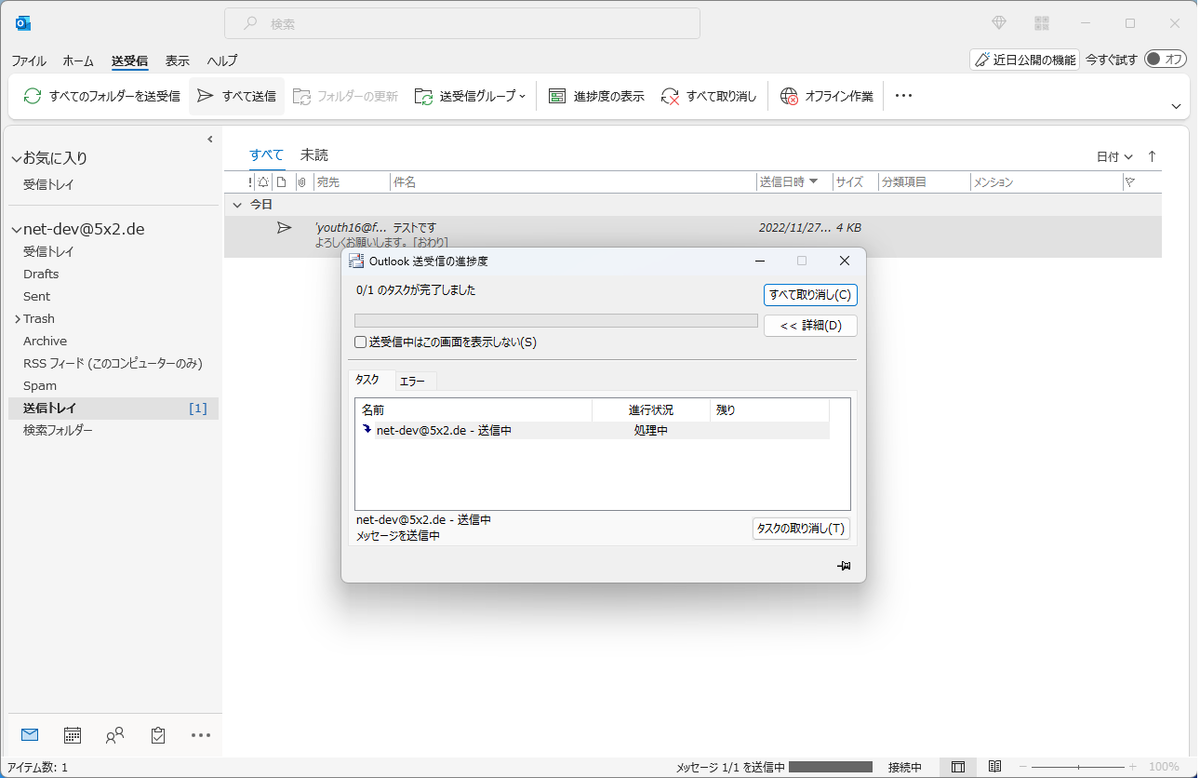Image resolution: width=1200 pixels, height=778 pixels.
Task: Select the テストです outgoing message
Action: point(693,235)
